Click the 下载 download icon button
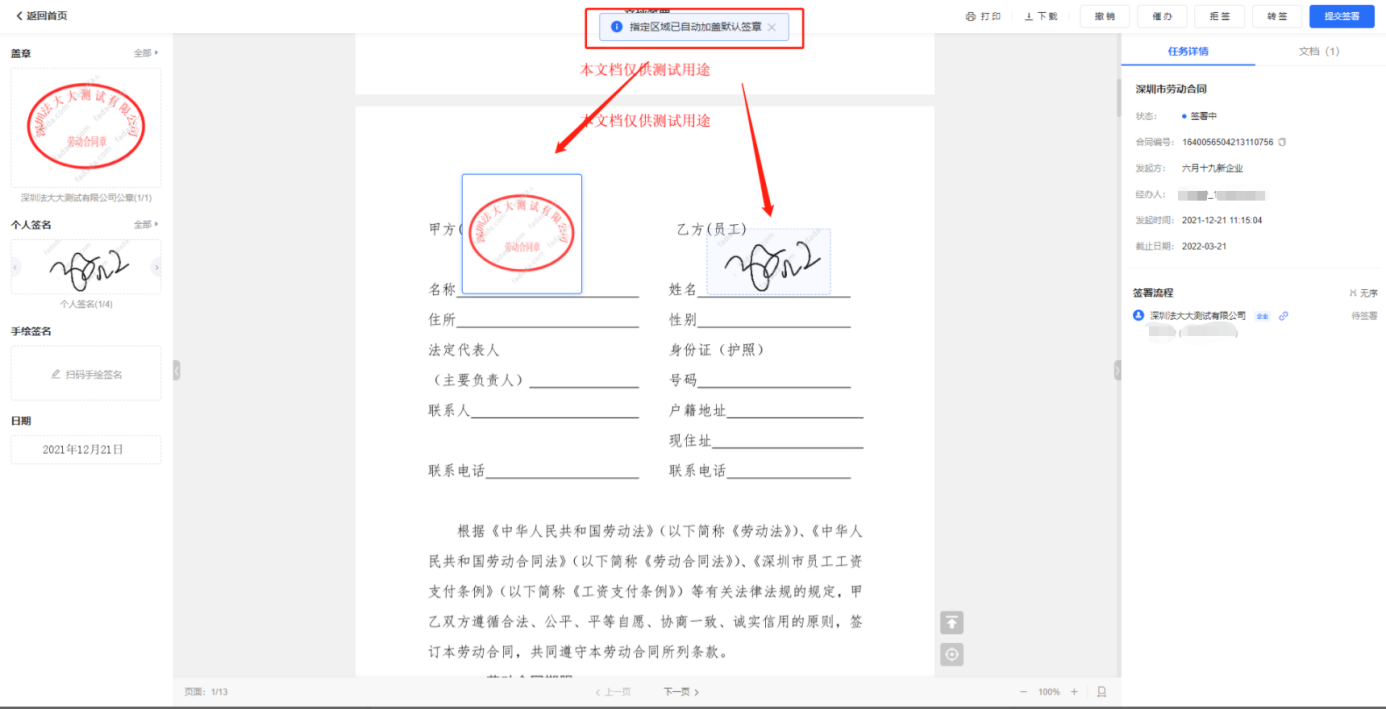 point(1041,16)
